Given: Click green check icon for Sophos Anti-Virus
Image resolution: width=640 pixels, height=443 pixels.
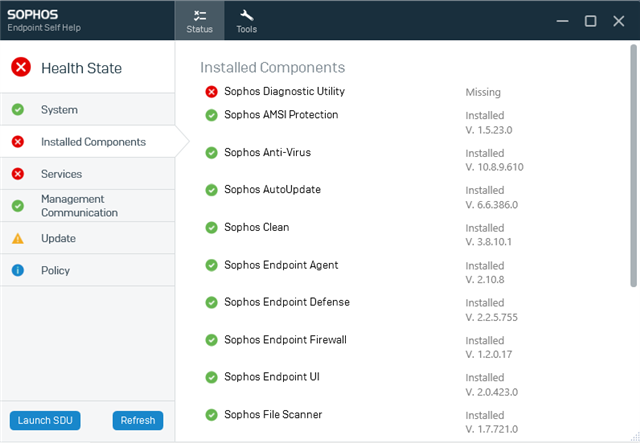Looking at the screenshot, I should pos(211,153).
